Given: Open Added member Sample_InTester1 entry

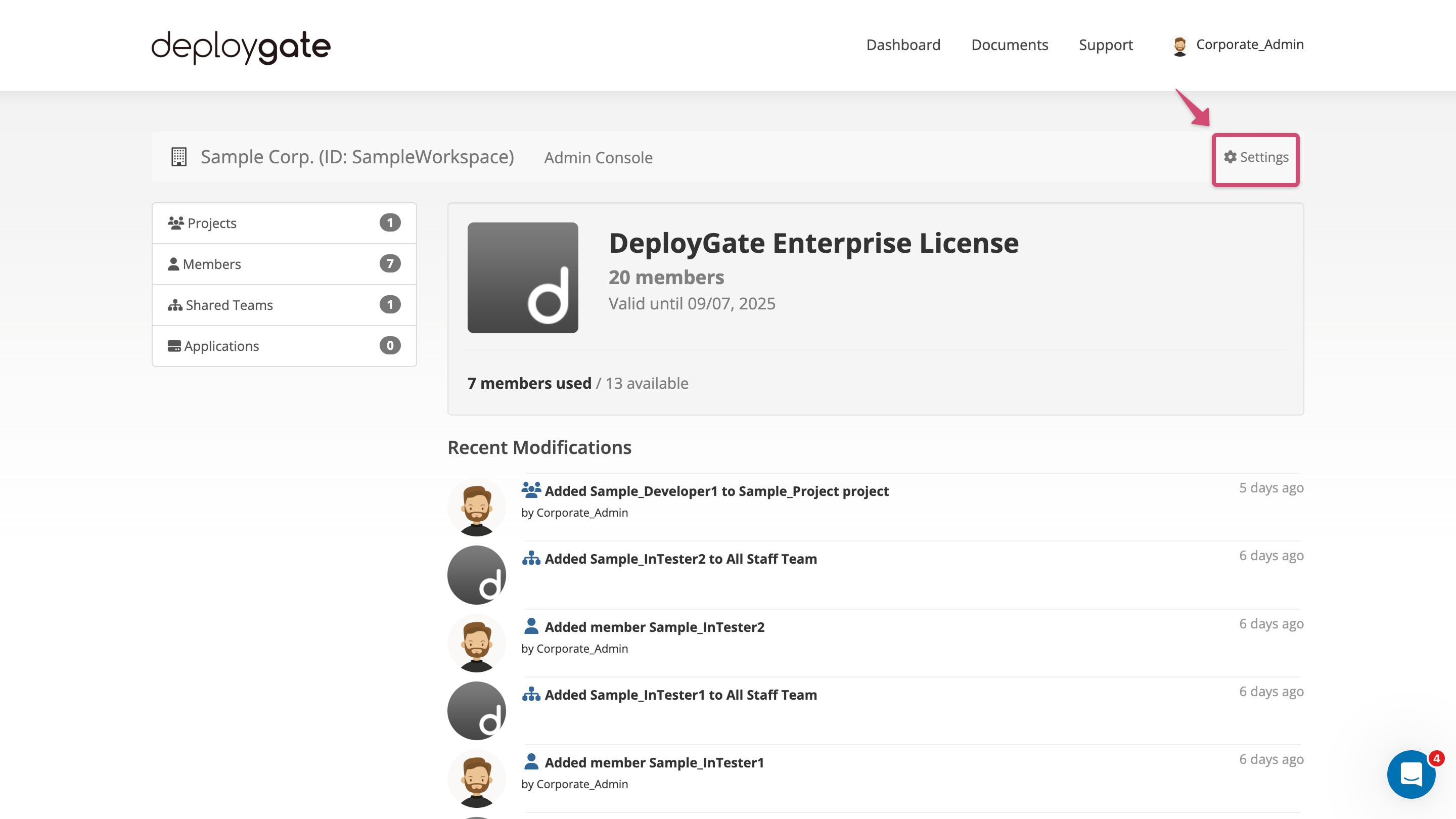Looking at the screenshot, I should (654, 762).
